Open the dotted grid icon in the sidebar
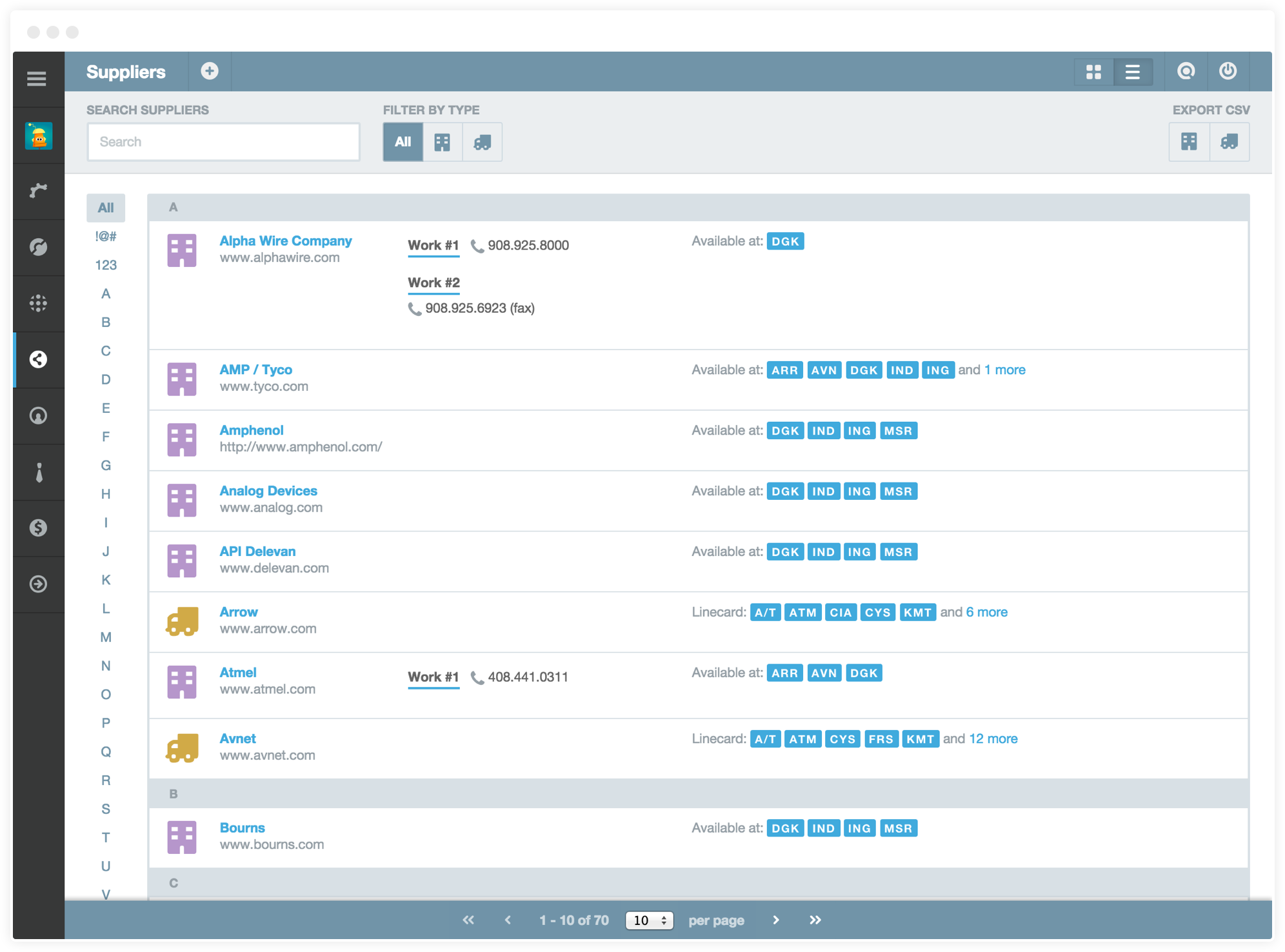This screenshot has width=1285, height=952. (38, 303)
